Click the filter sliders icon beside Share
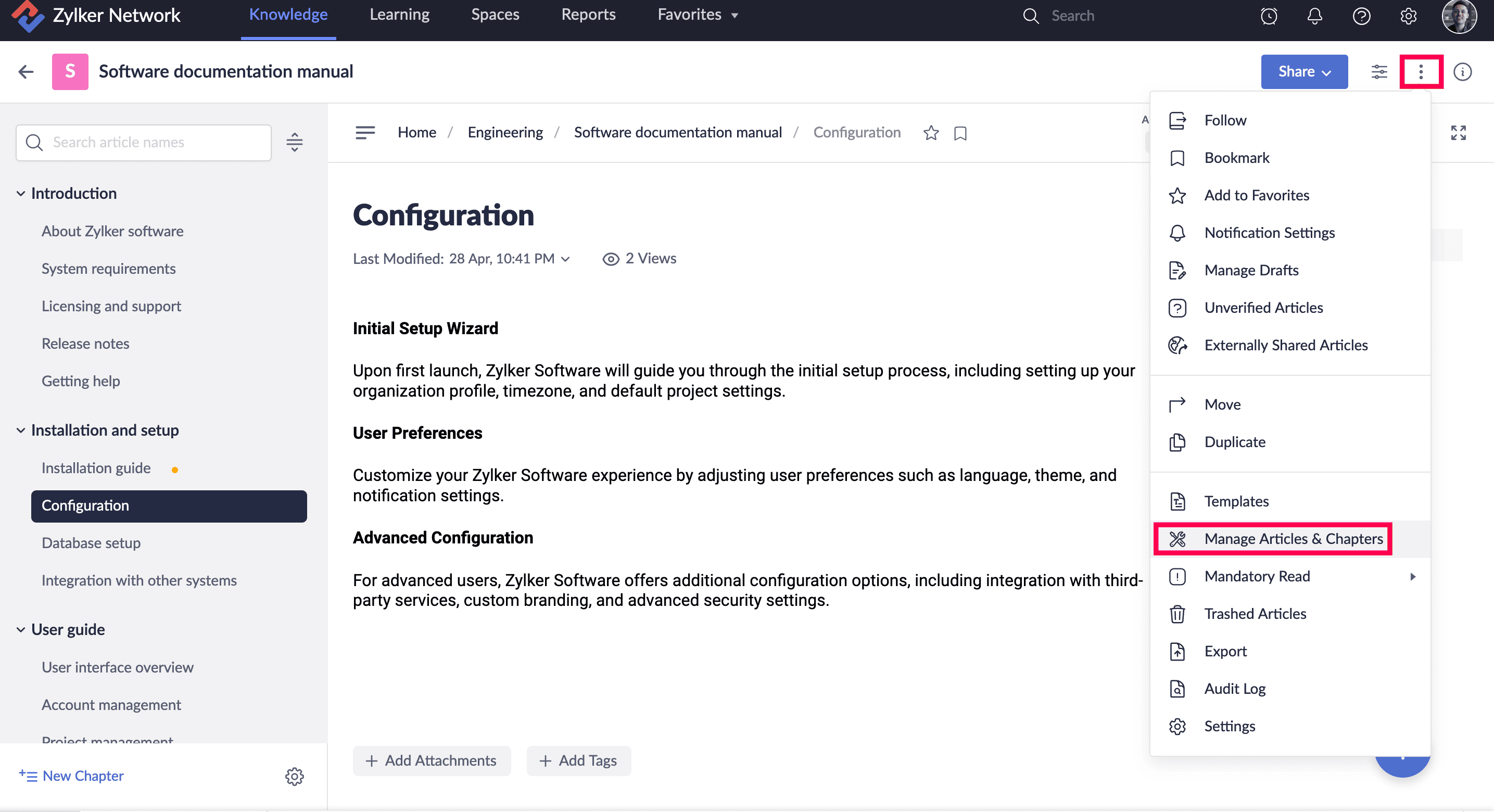This screenshot has width=1494, height=812. coord(1378,72)
